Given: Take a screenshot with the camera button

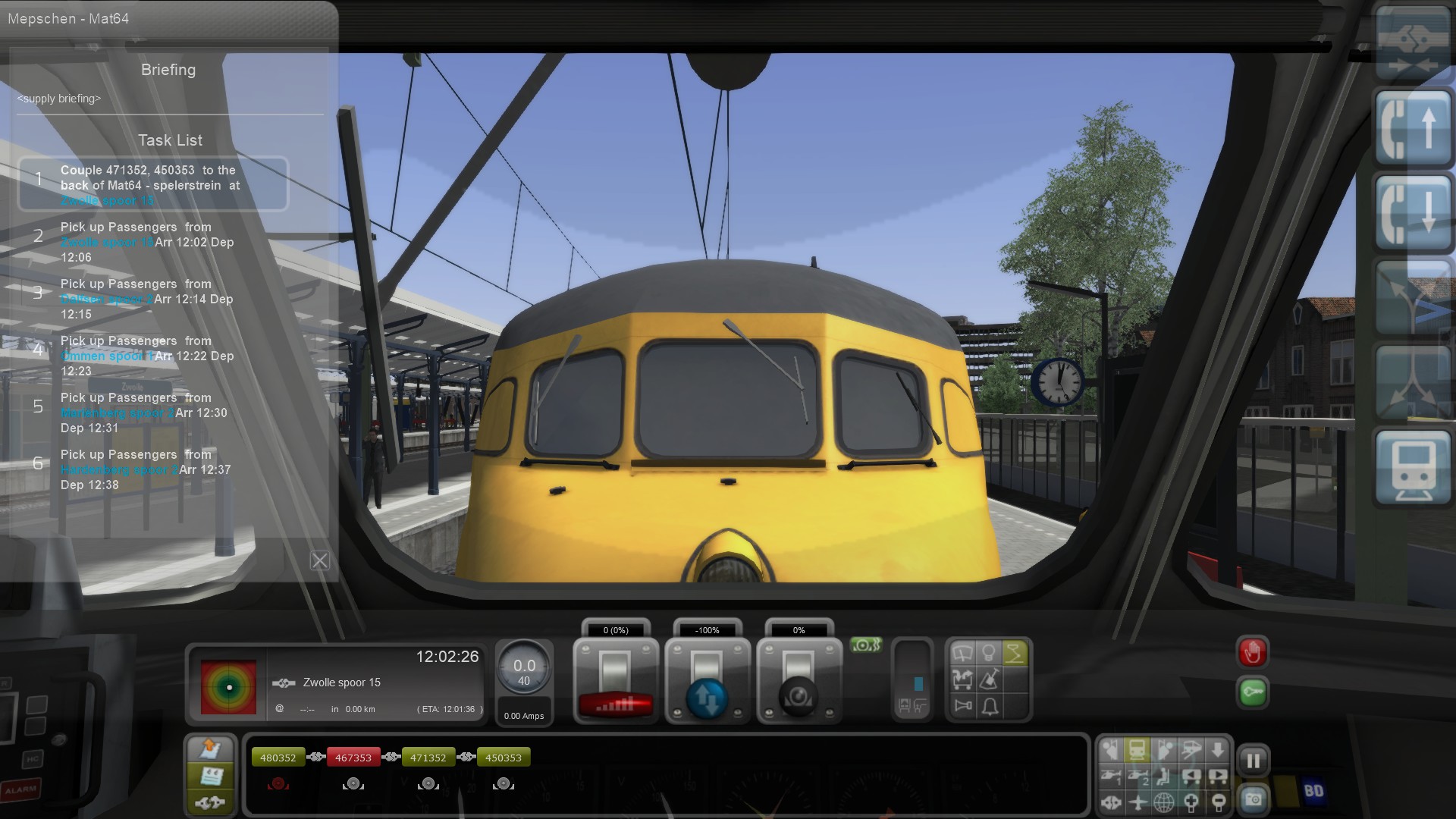Looking at the screenshot, I should [1254, 799].
